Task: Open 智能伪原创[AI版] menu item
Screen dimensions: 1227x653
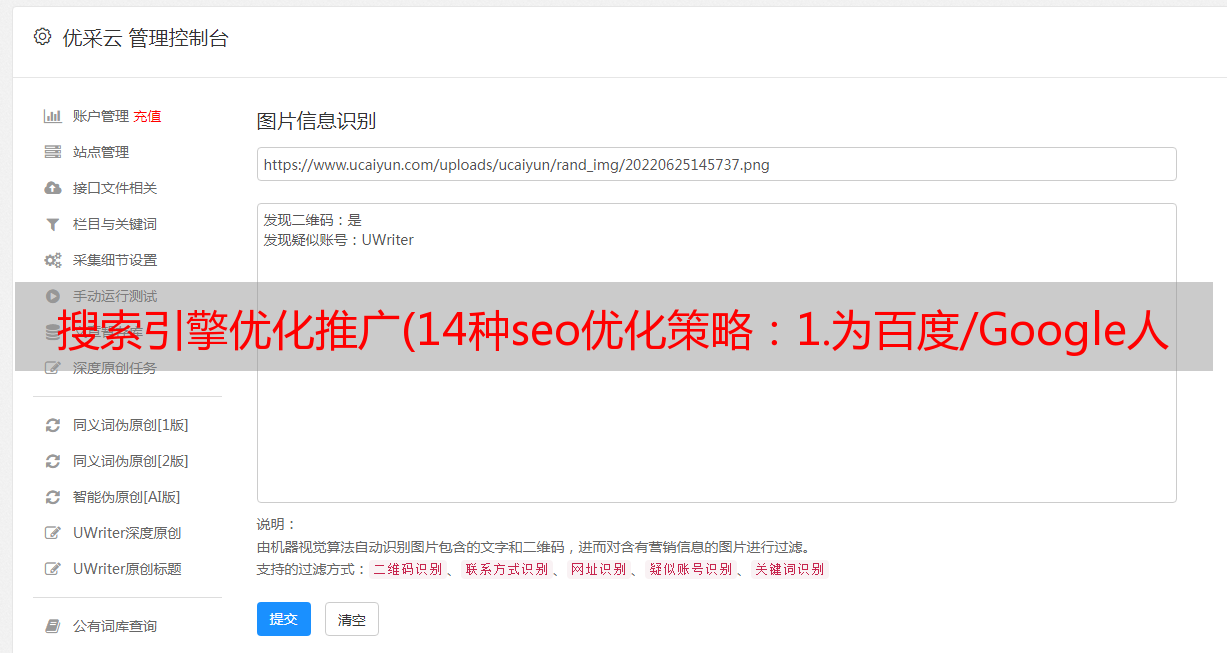Action: pos(126,497)
